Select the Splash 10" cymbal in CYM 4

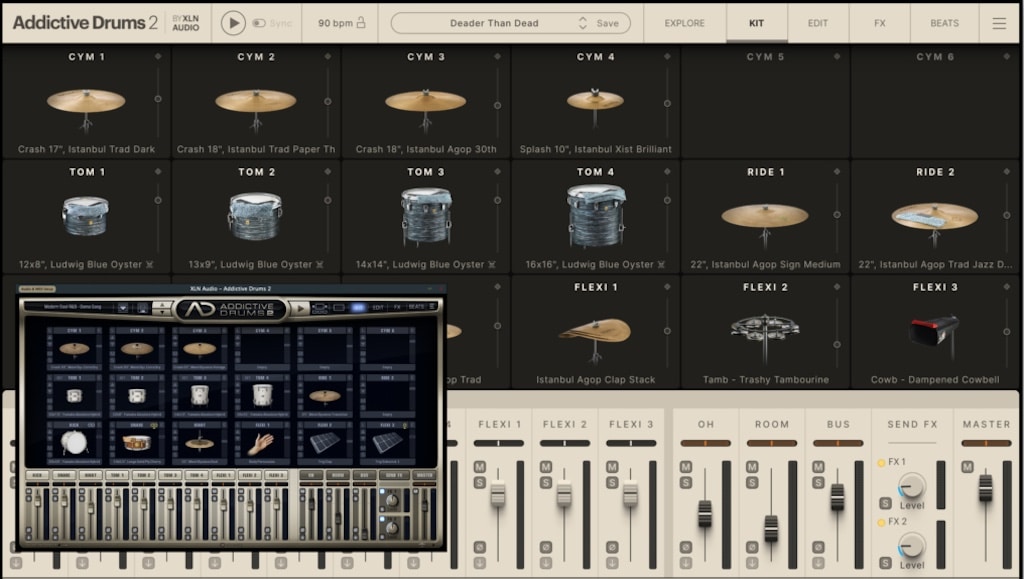pyautogui.click(x=595, y=107)
